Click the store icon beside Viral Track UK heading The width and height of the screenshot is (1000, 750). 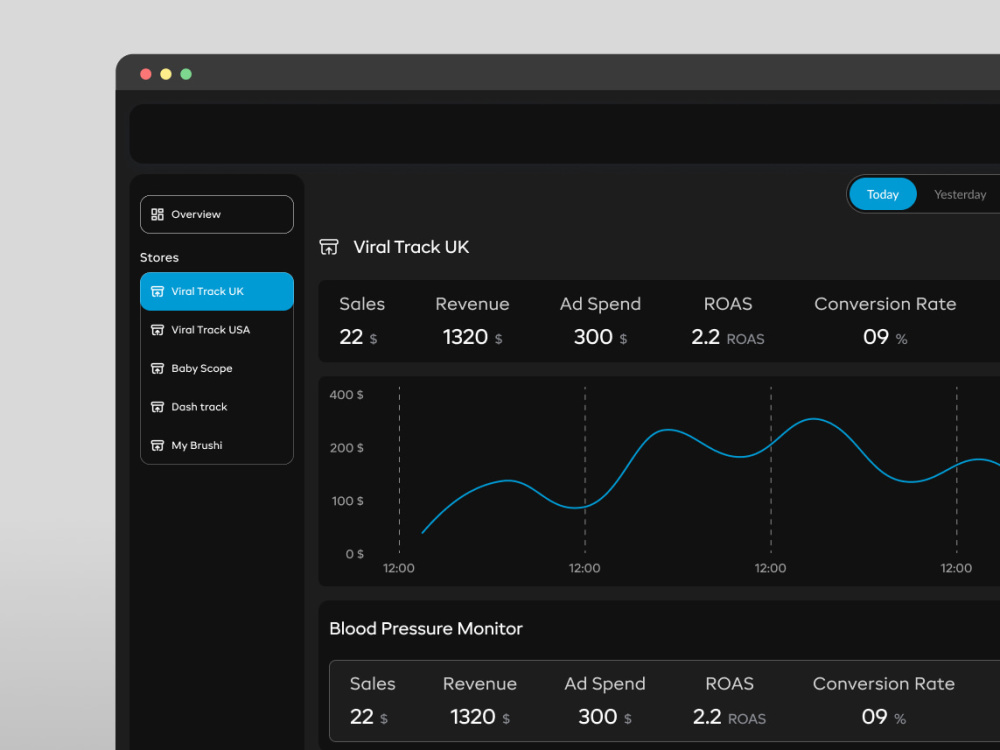click(329, 247)
